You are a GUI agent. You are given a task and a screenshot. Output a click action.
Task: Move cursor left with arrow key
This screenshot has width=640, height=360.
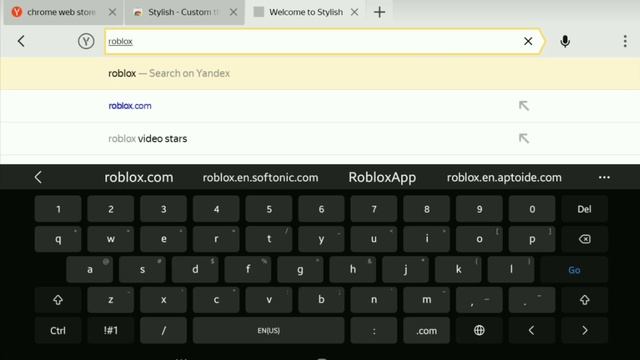[532, 330]
